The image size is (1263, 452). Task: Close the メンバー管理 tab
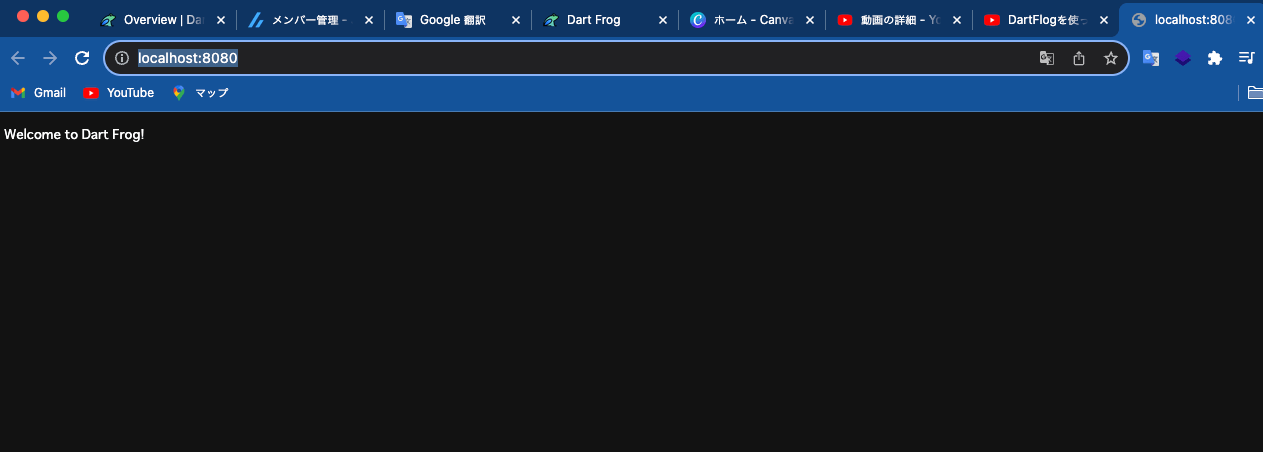coord(368,20)
